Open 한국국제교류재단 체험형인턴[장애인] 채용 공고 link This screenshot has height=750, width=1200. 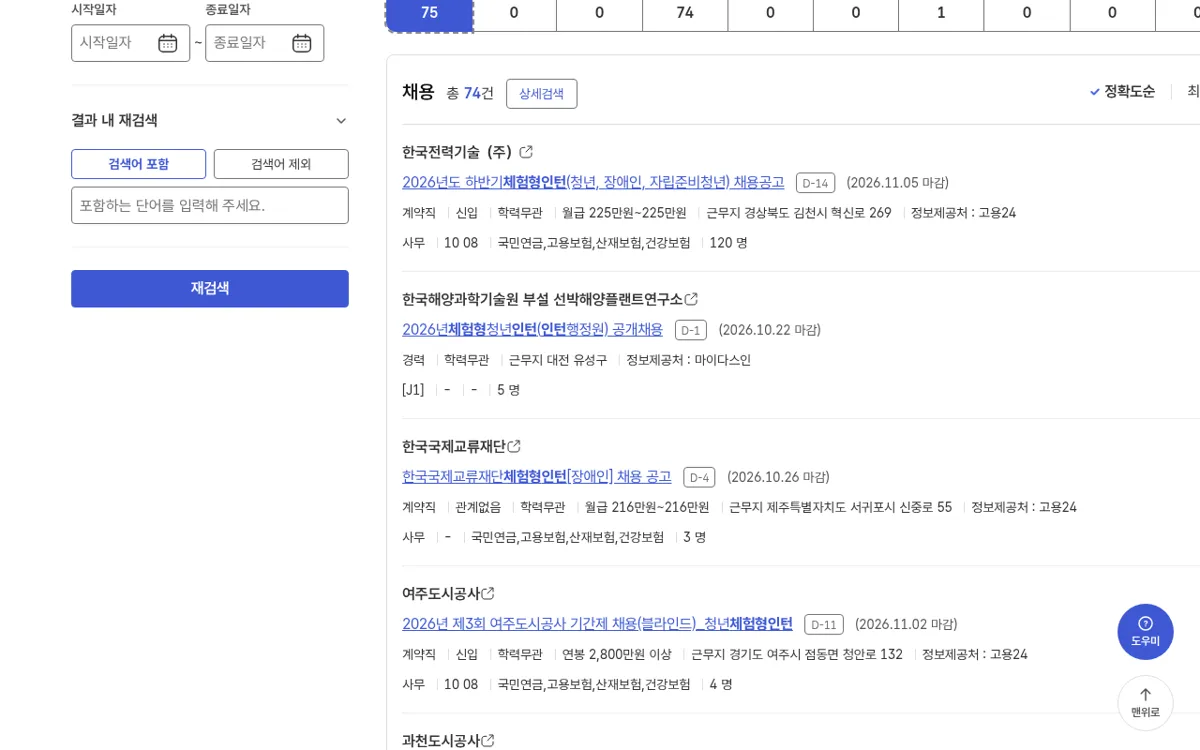537,476
